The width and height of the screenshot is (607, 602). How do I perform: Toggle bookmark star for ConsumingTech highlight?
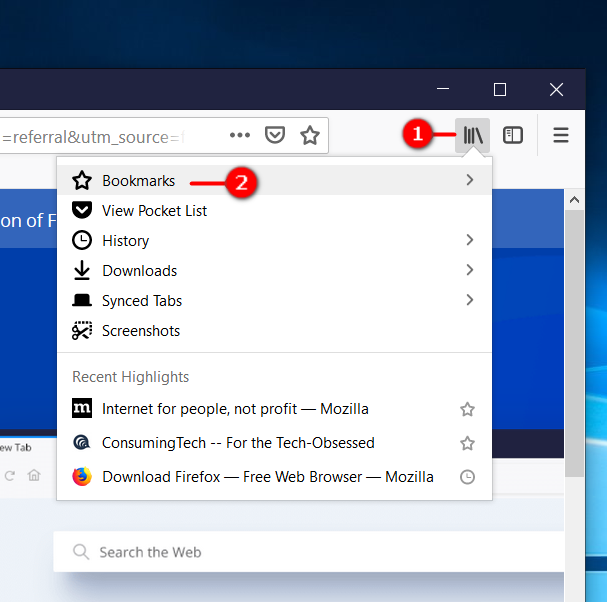(x=467, y=443)
